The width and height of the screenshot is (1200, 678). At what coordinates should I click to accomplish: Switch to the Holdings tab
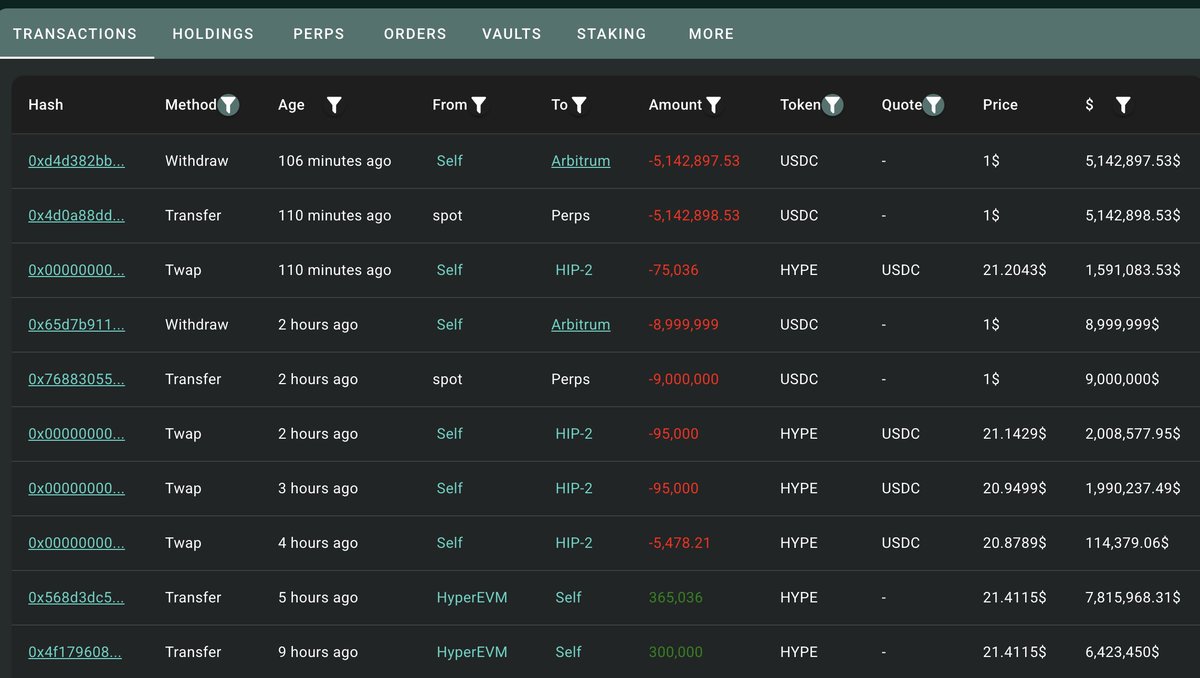coord(213,33)
